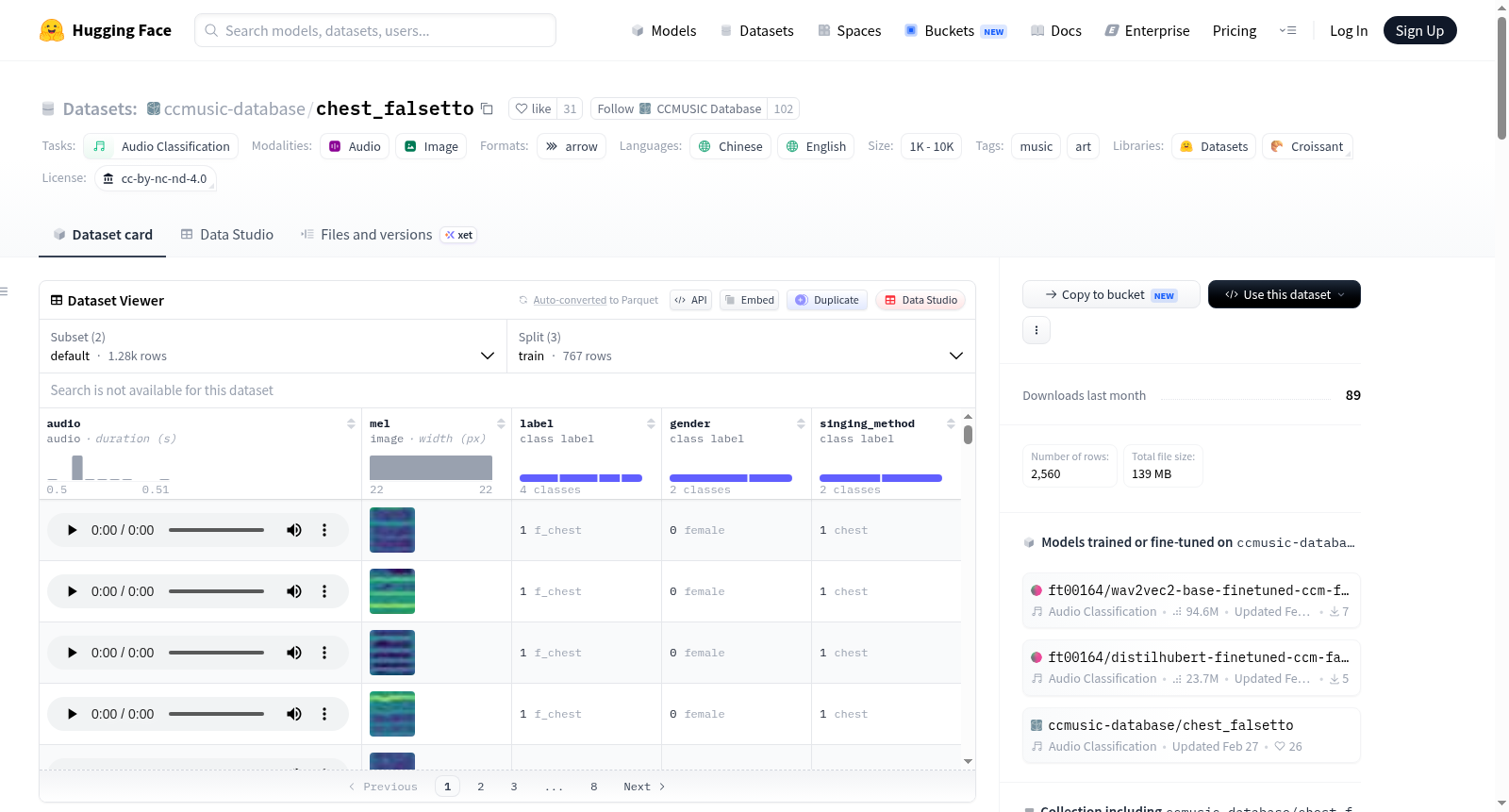Expand the Split train dropdown
The height and width of the screenshot is (812, 1509).
(x=741, y=346)
